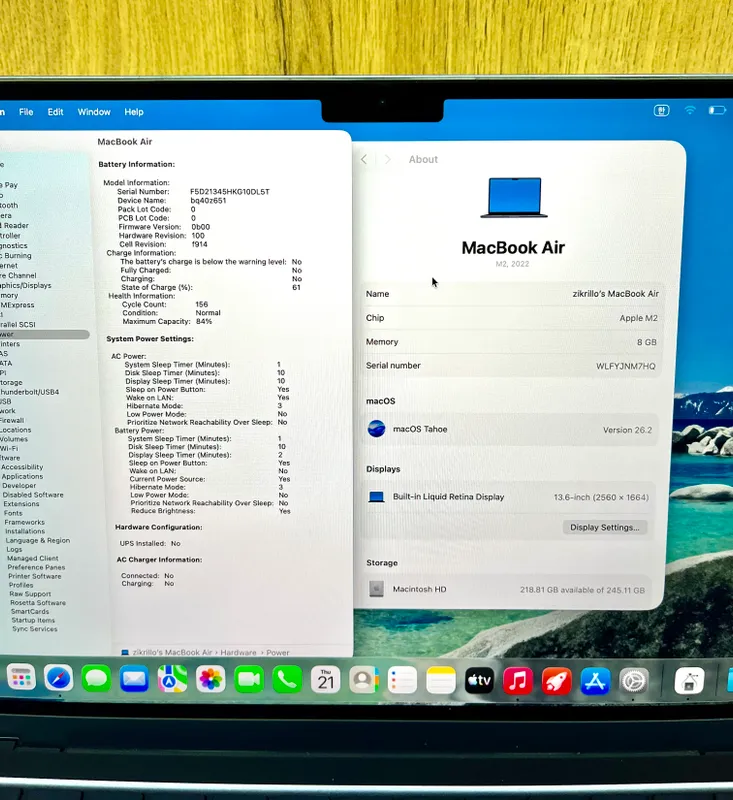This screenshot has height=800, width=733.
Task: Select Applications in the sidebar
Action: (x=22, y=476)
